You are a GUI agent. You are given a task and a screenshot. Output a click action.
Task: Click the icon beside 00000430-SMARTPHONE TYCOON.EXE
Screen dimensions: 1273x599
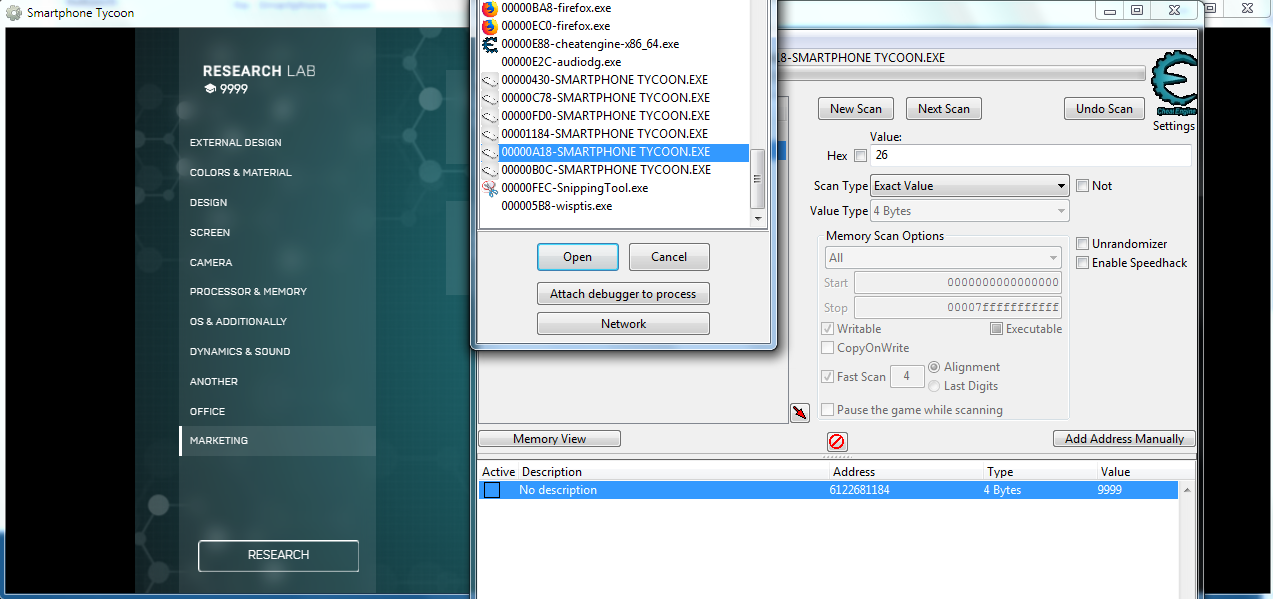click(x=489, y=80)
